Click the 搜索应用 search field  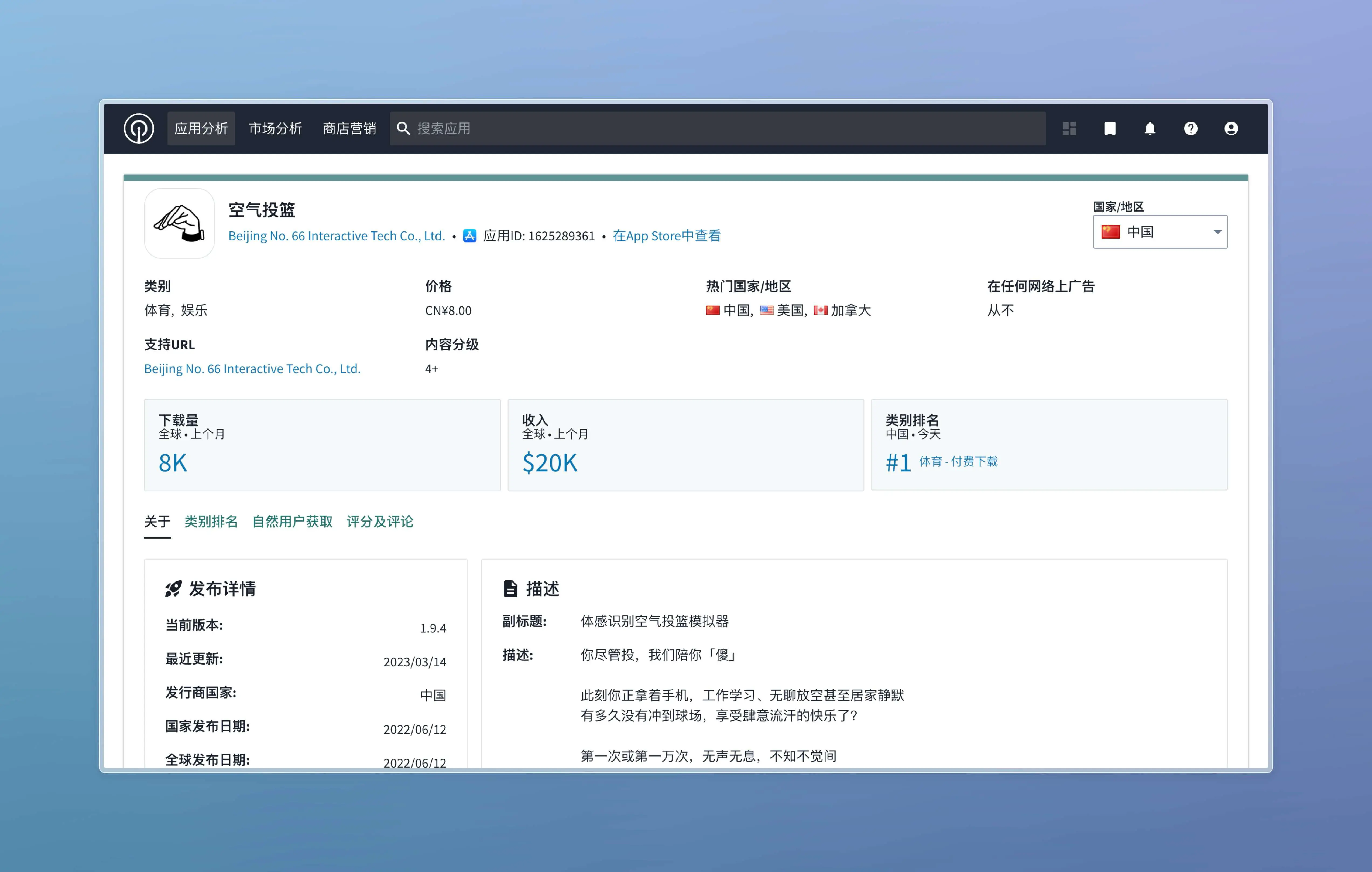(x=718, y=129)
